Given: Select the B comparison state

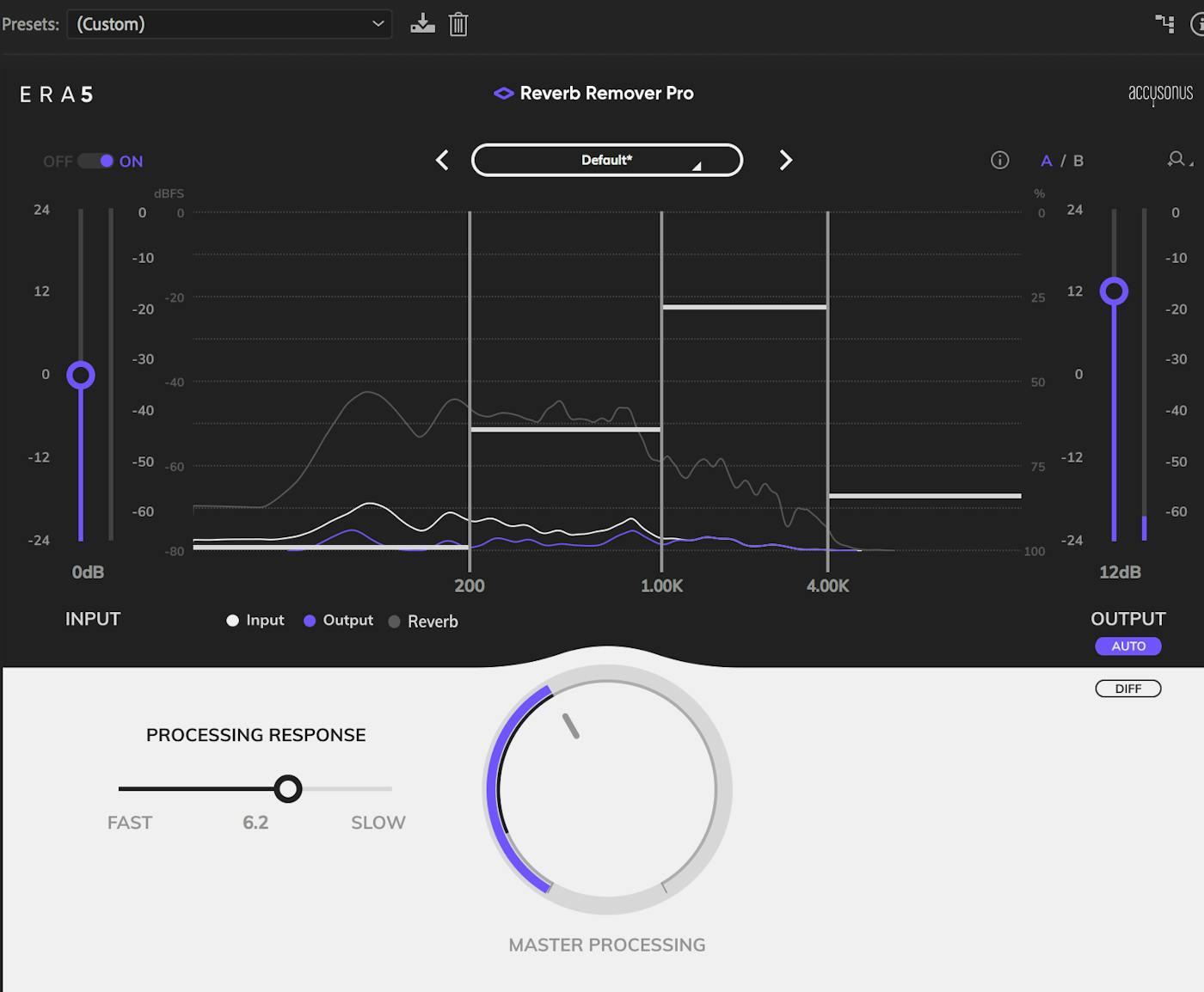Looking at the screenshot, I should click(1078, 161).
